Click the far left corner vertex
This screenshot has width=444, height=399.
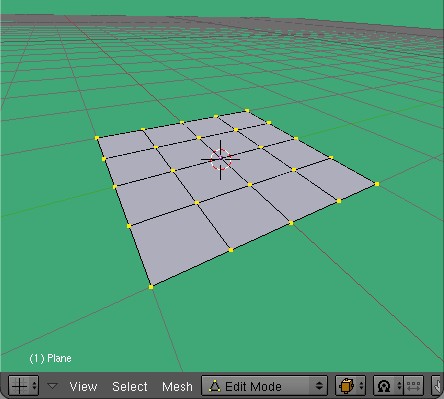coord(97,138)
